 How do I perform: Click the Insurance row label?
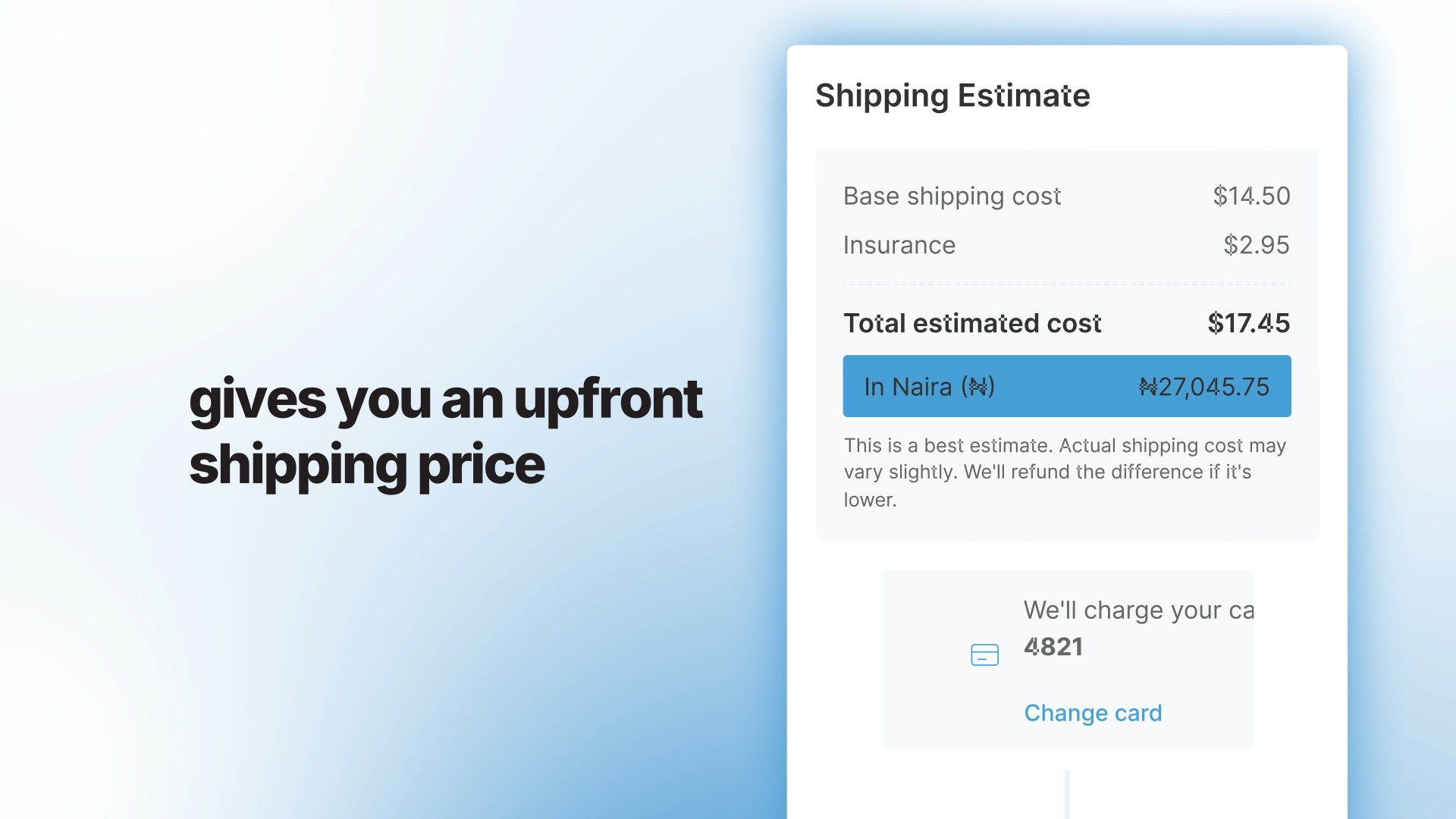click(x=899, y=245)
